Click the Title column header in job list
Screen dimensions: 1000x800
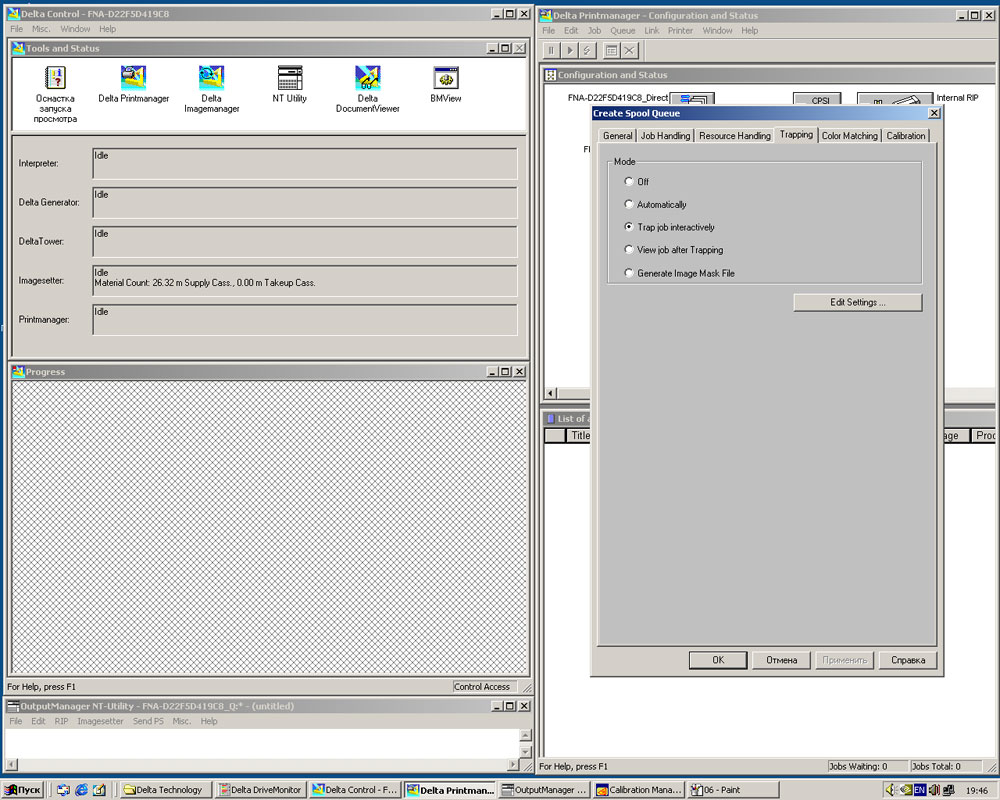pos(579,436)
